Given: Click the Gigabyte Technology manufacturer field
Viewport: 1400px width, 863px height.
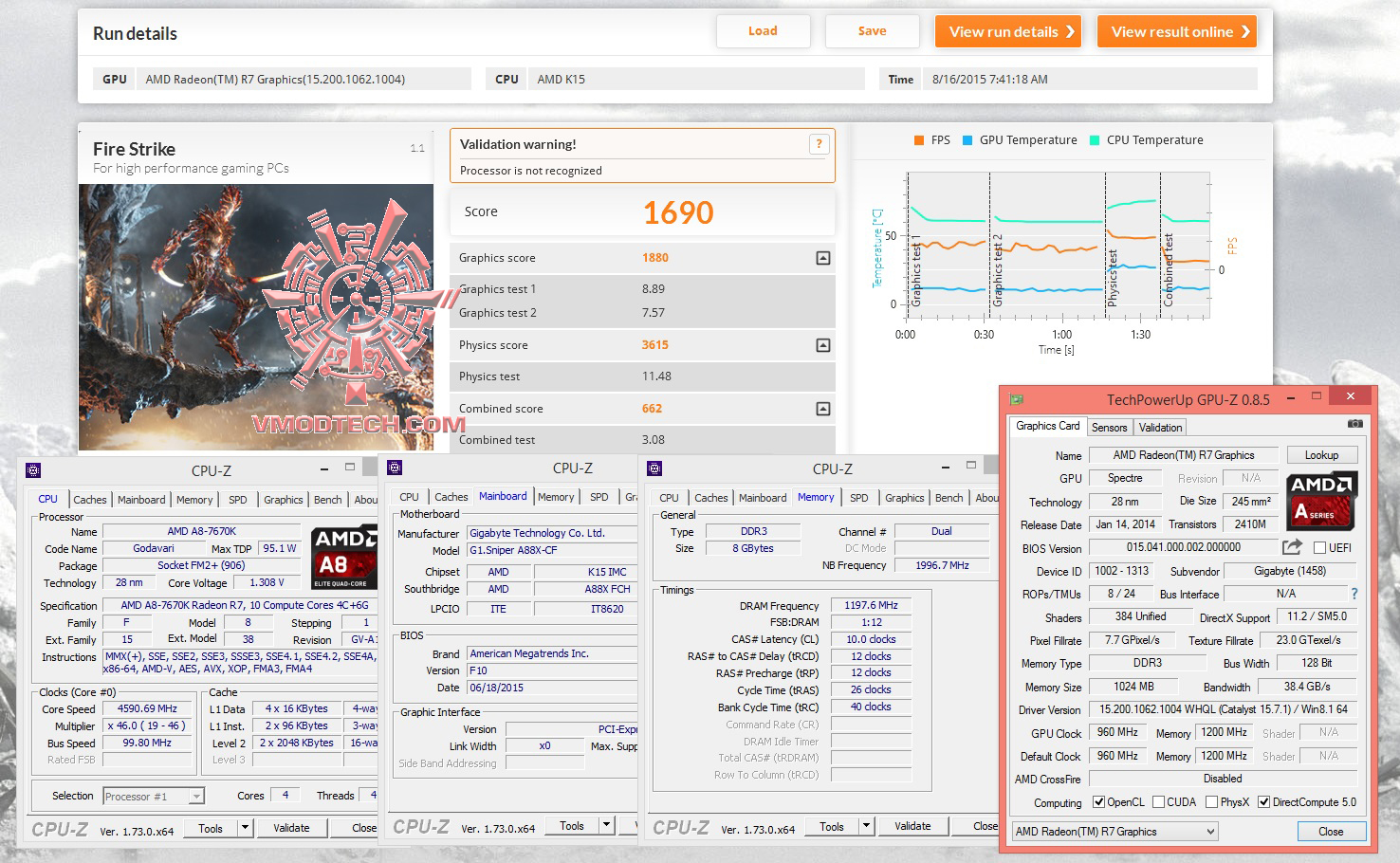Looking at the screenshot, I should tap(551, 533).
